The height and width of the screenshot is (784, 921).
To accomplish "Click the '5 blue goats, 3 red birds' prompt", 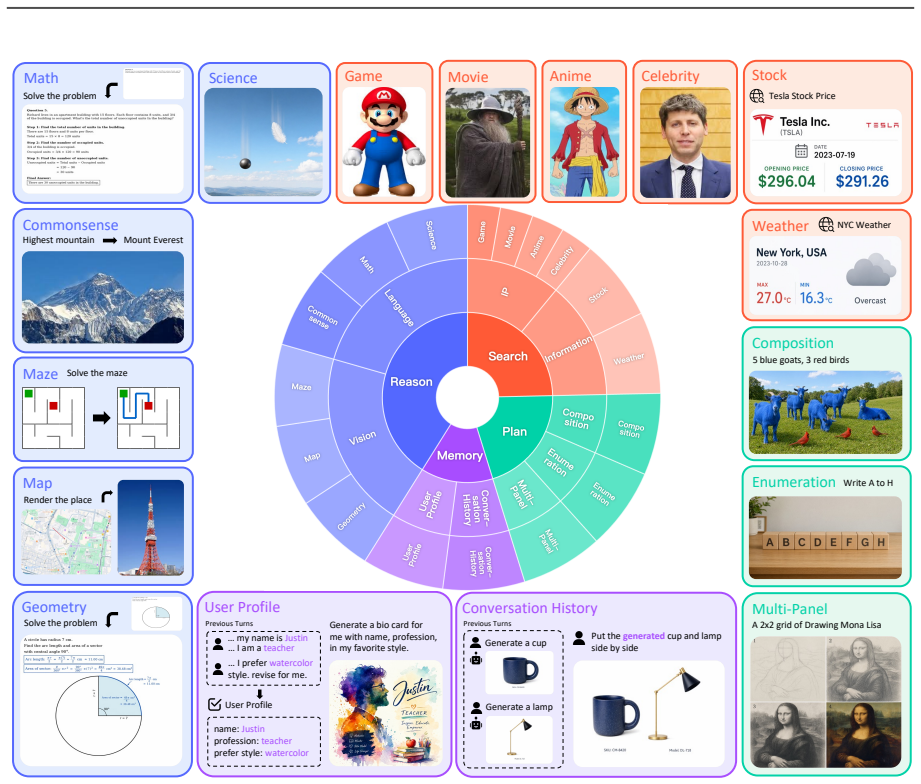I will coord(801,360).
